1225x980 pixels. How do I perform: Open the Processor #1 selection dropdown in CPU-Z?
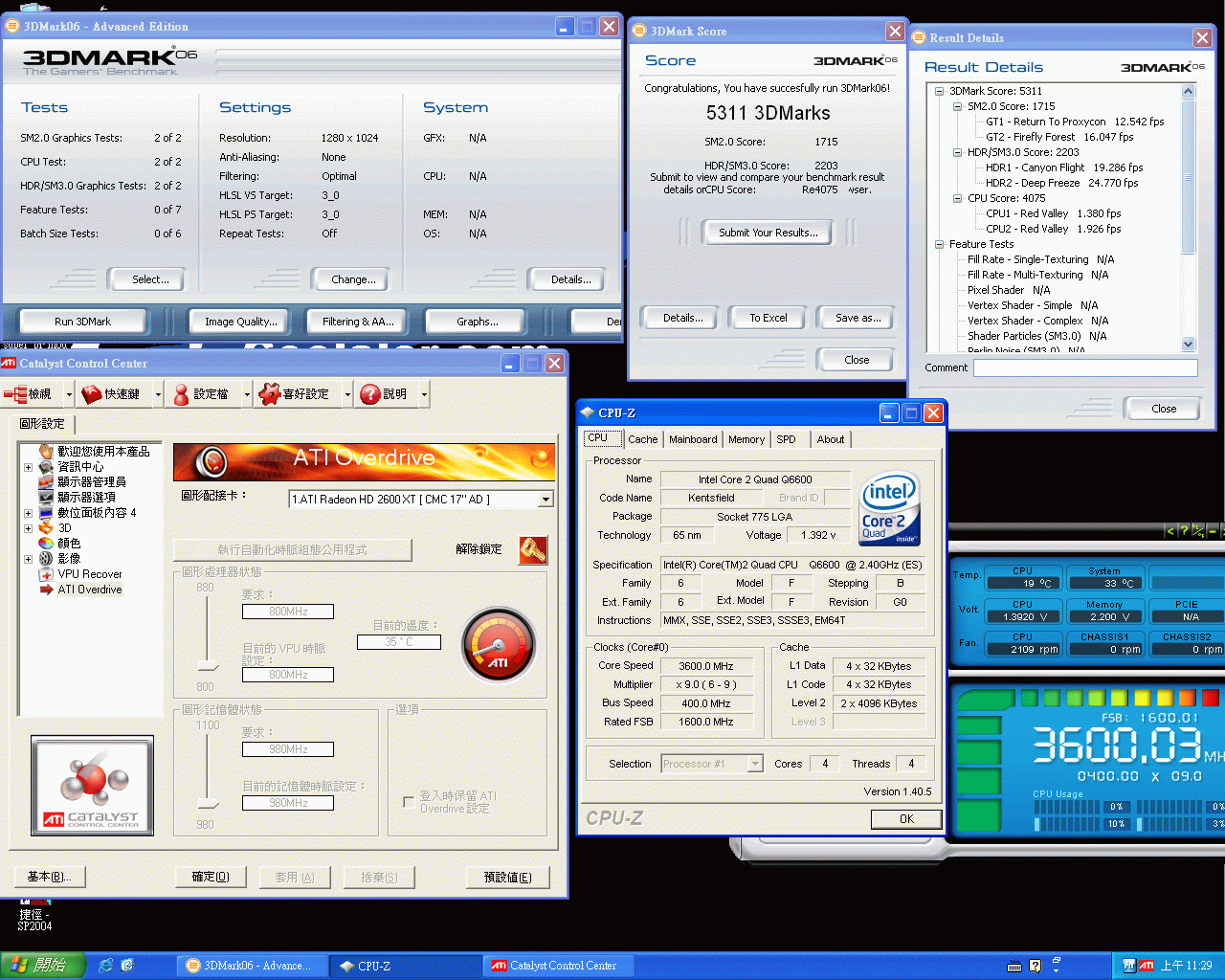coord(755,764)
